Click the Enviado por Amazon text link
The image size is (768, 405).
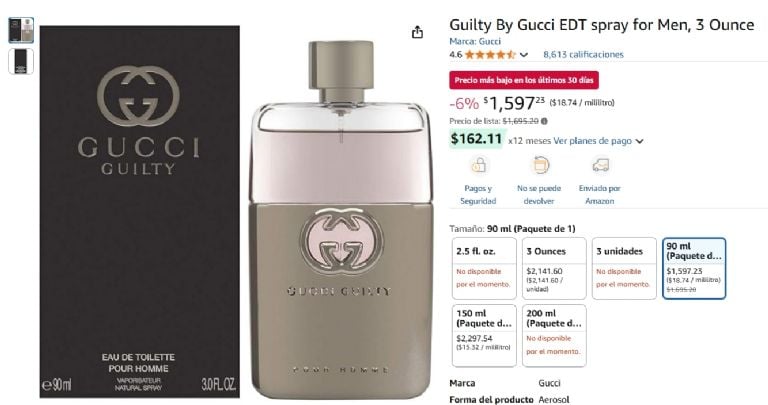(x=600, y=194)
